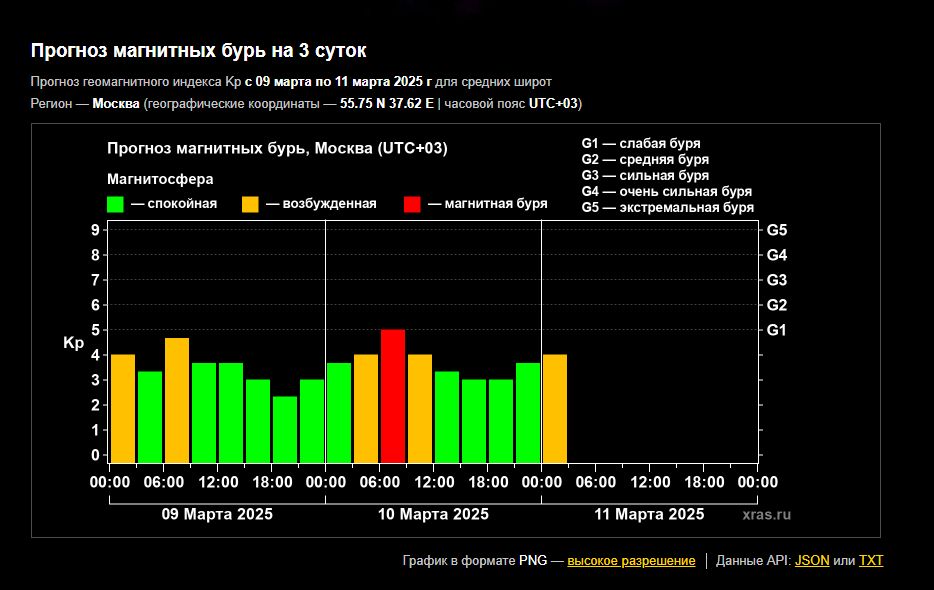Open the JSON API data link

coord(812,561)
